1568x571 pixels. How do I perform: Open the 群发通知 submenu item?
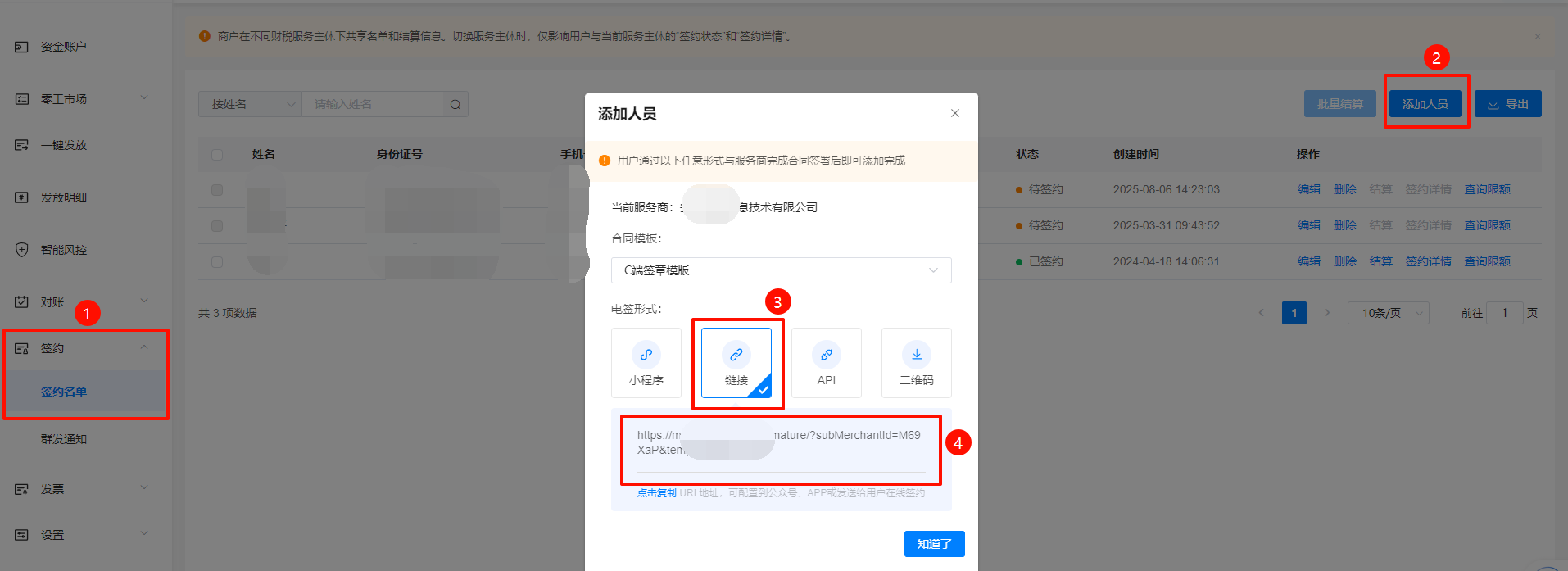coord(64,439)
